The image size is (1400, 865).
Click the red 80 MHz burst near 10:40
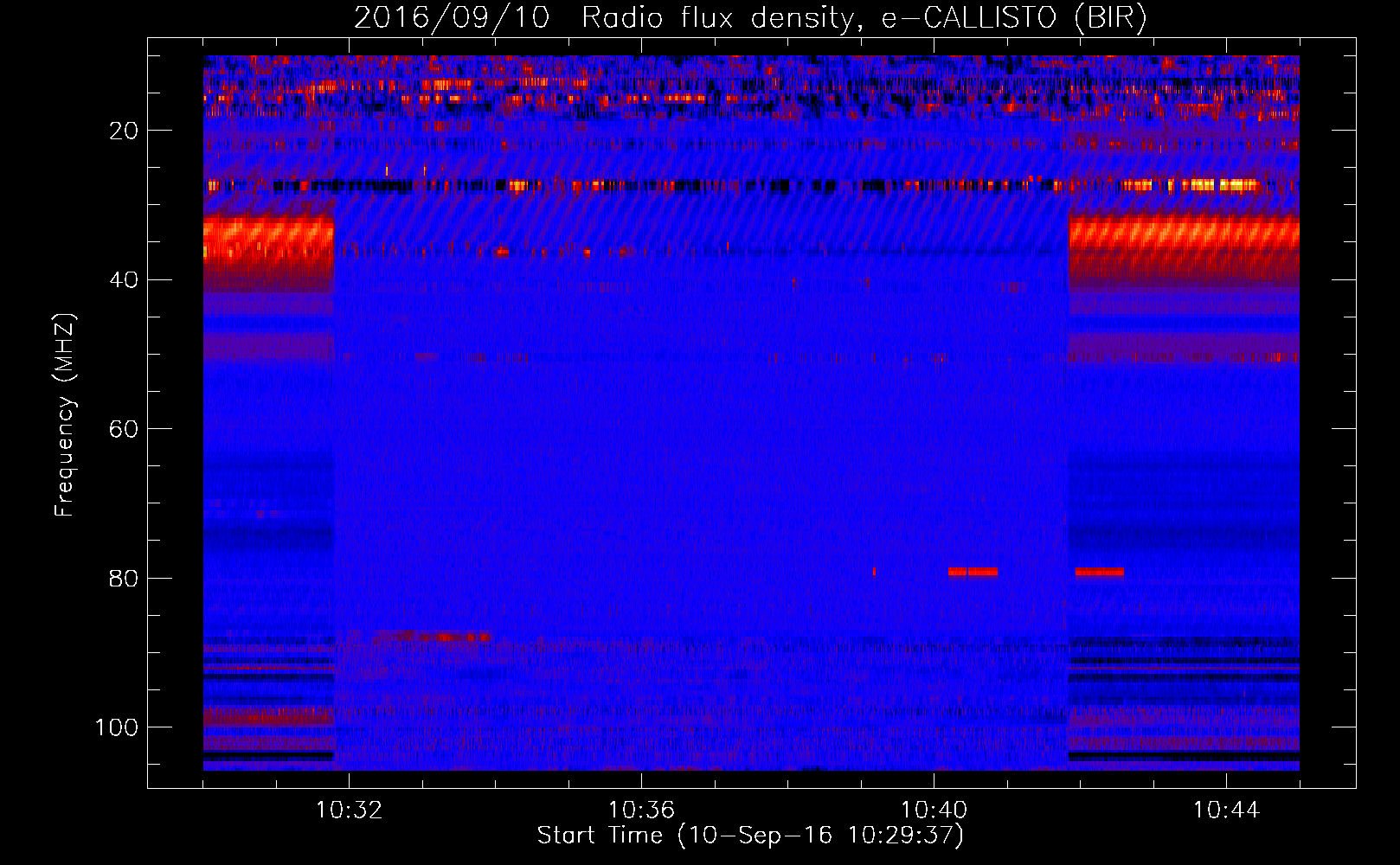[973, 572]
